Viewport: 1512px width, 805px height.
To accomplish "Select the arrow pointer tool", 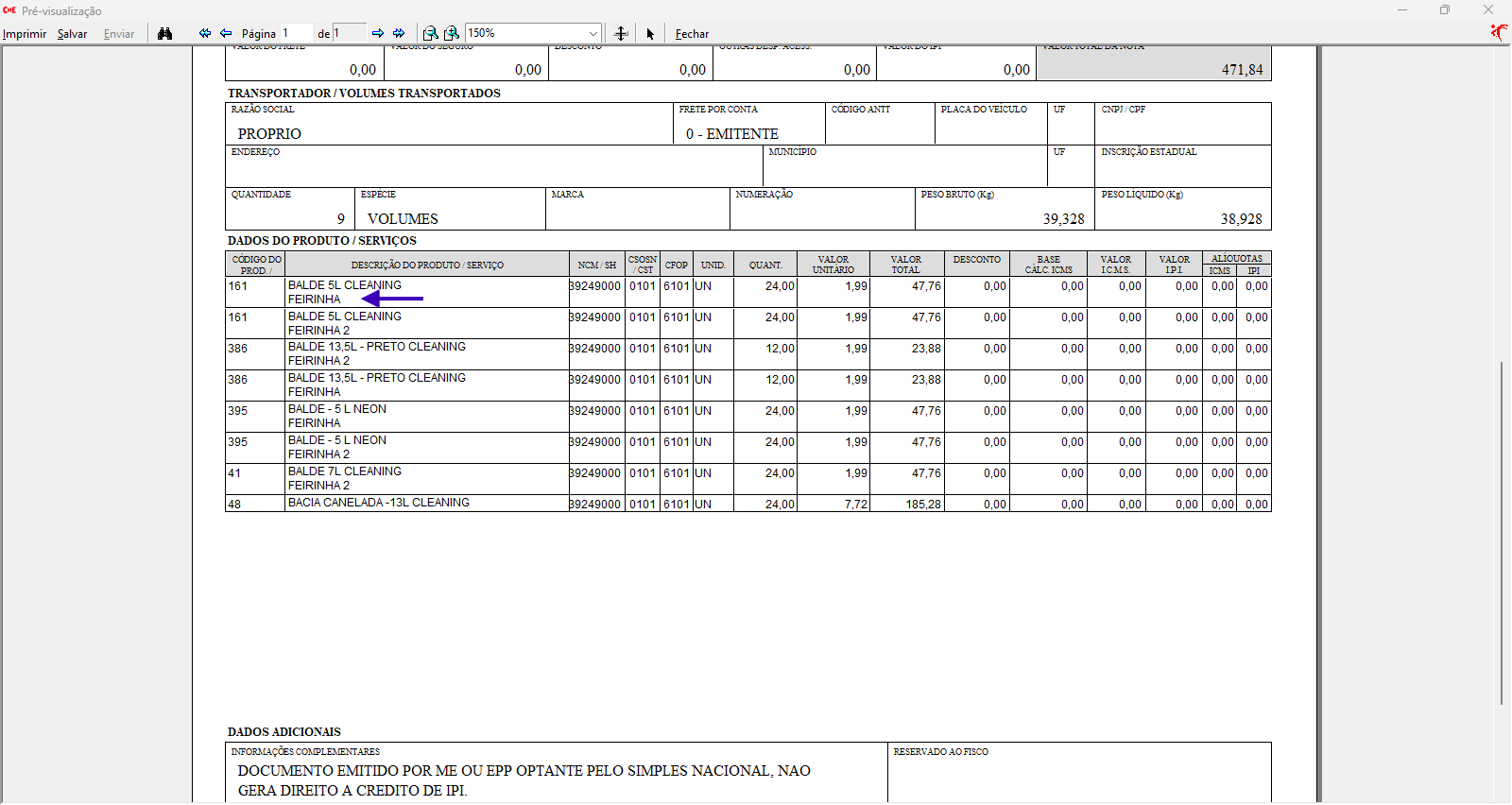I will pos(650,34).
